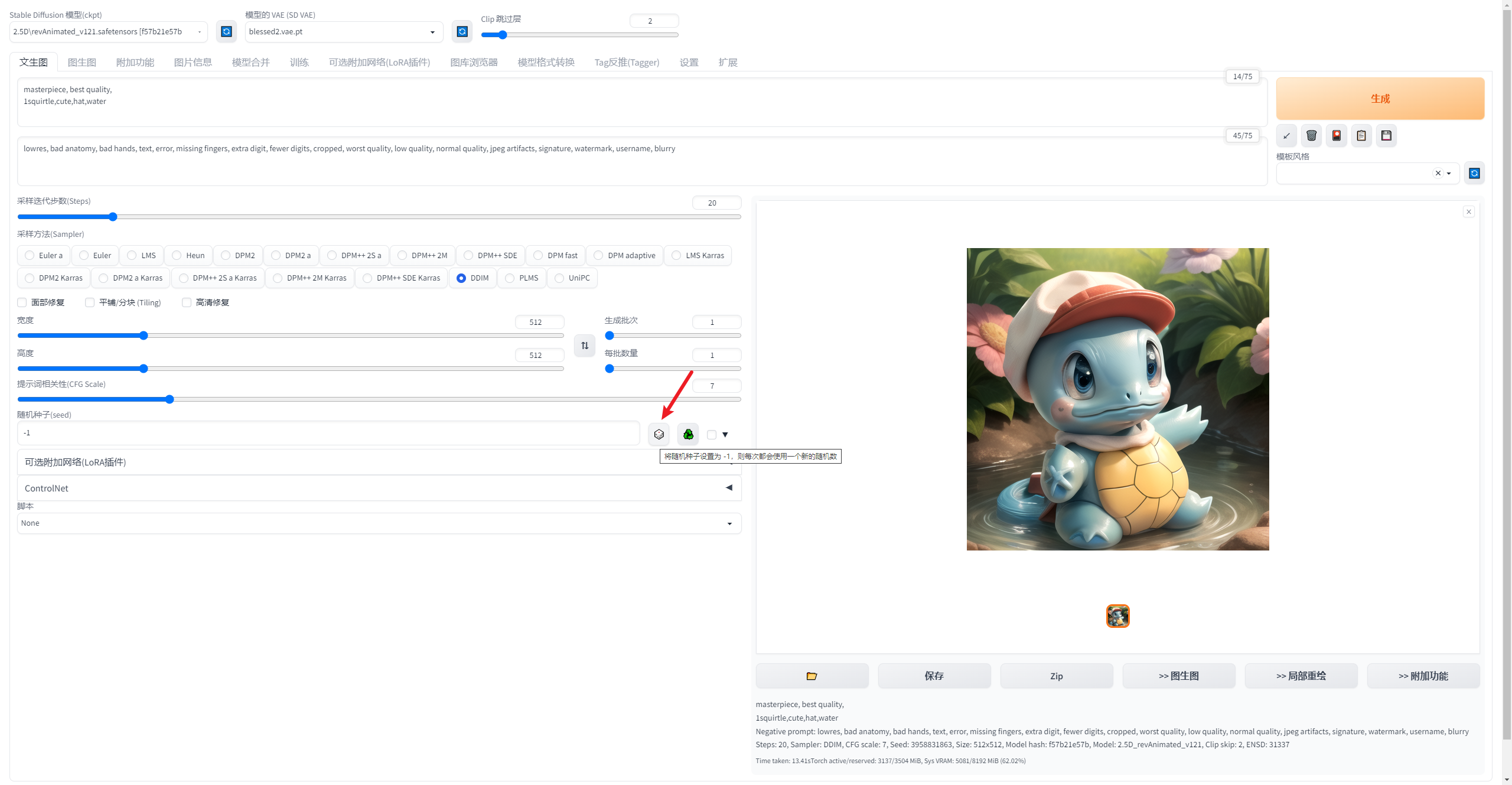The image size is (1512, 785).
Task: Click the dice icon to randomize seed
Action: click(x=659, y=434)
